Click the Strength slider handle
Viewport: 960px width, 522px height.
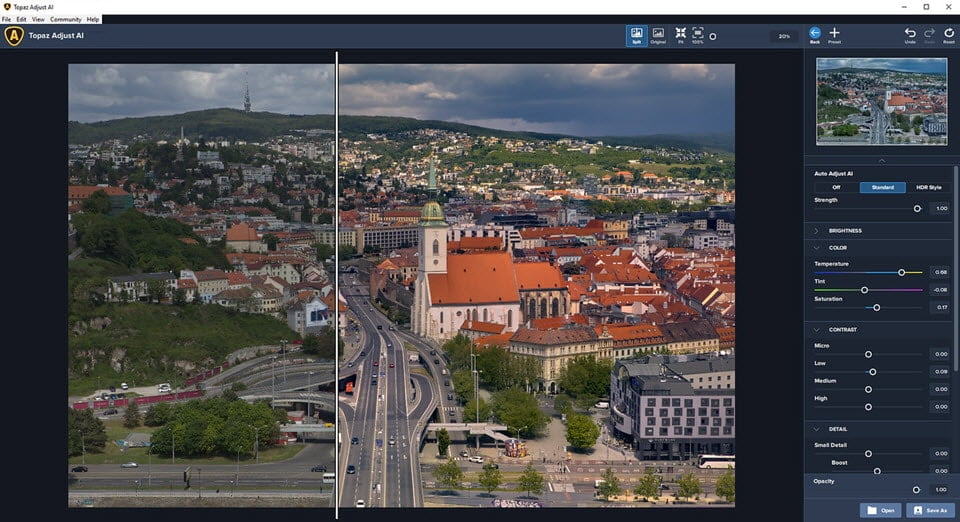pos(917,209)
